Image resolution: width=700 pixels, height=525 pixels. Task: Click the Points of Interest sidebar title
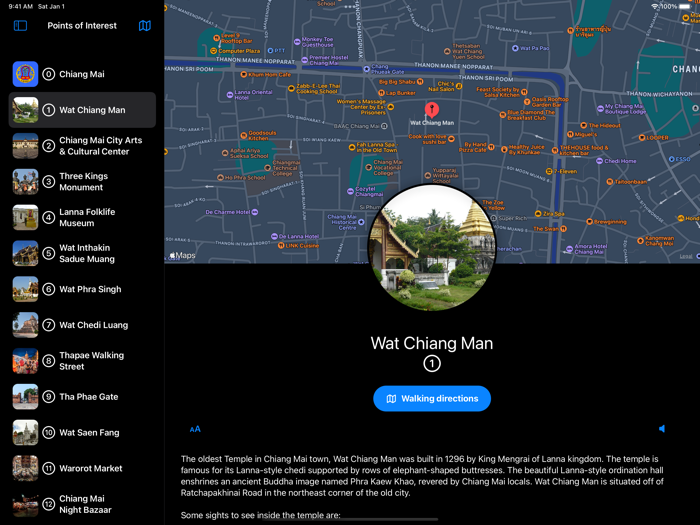[82, 26]
